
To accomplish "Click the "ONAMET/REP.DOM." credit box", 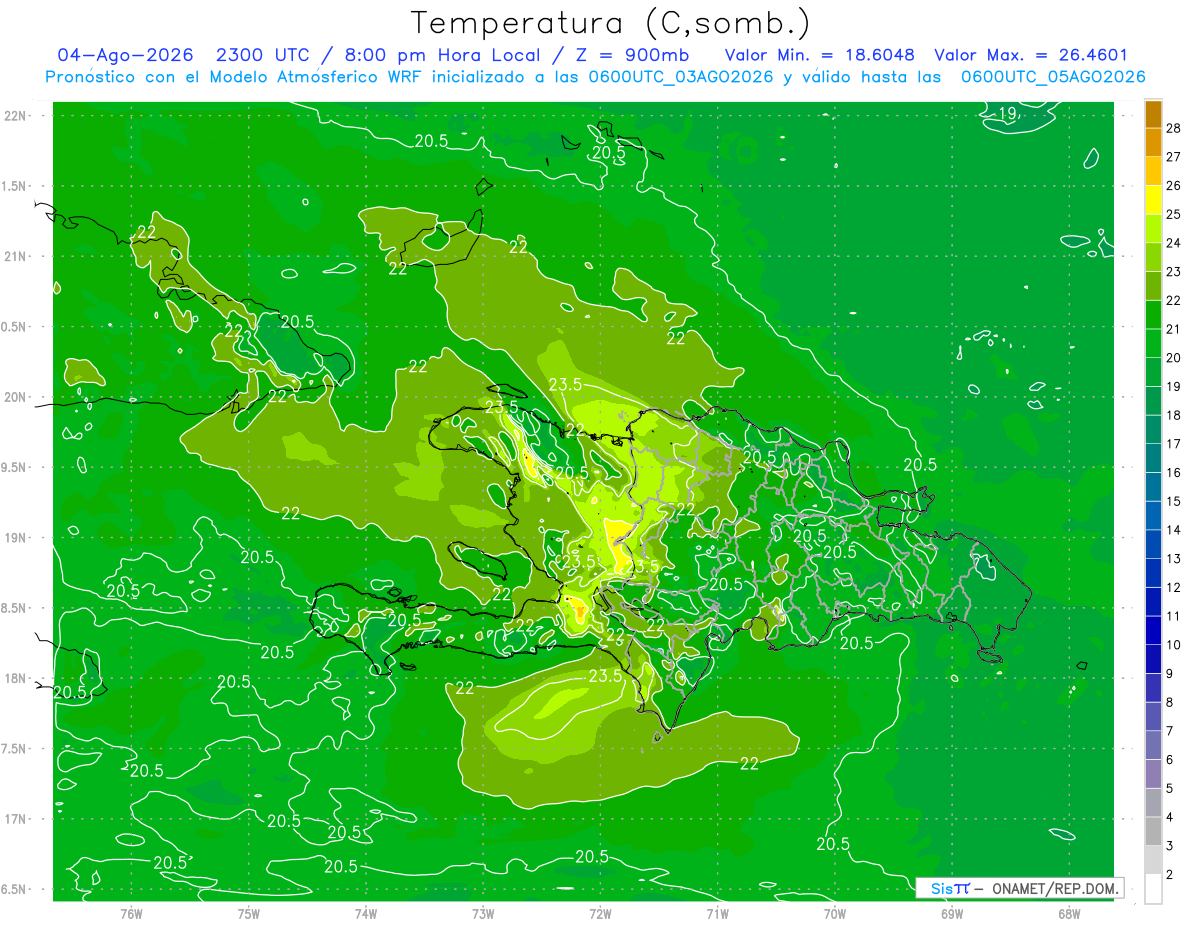I will tap(1019, 888).
